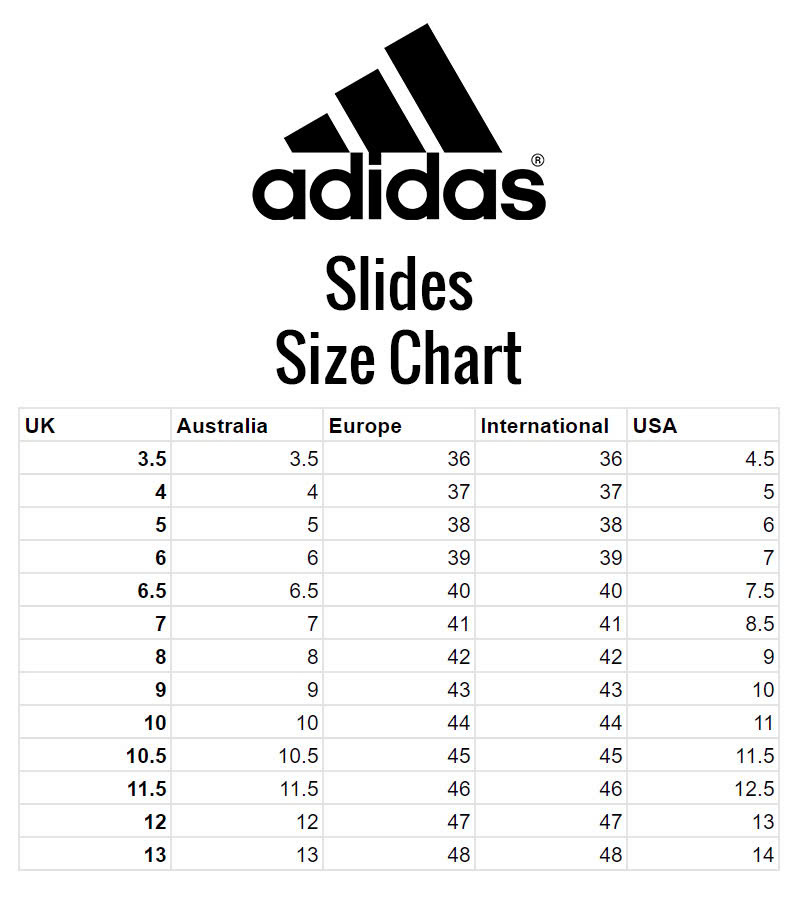Click USA size 4.5 cell
The image size is (800, 900).
coord(703,459)
